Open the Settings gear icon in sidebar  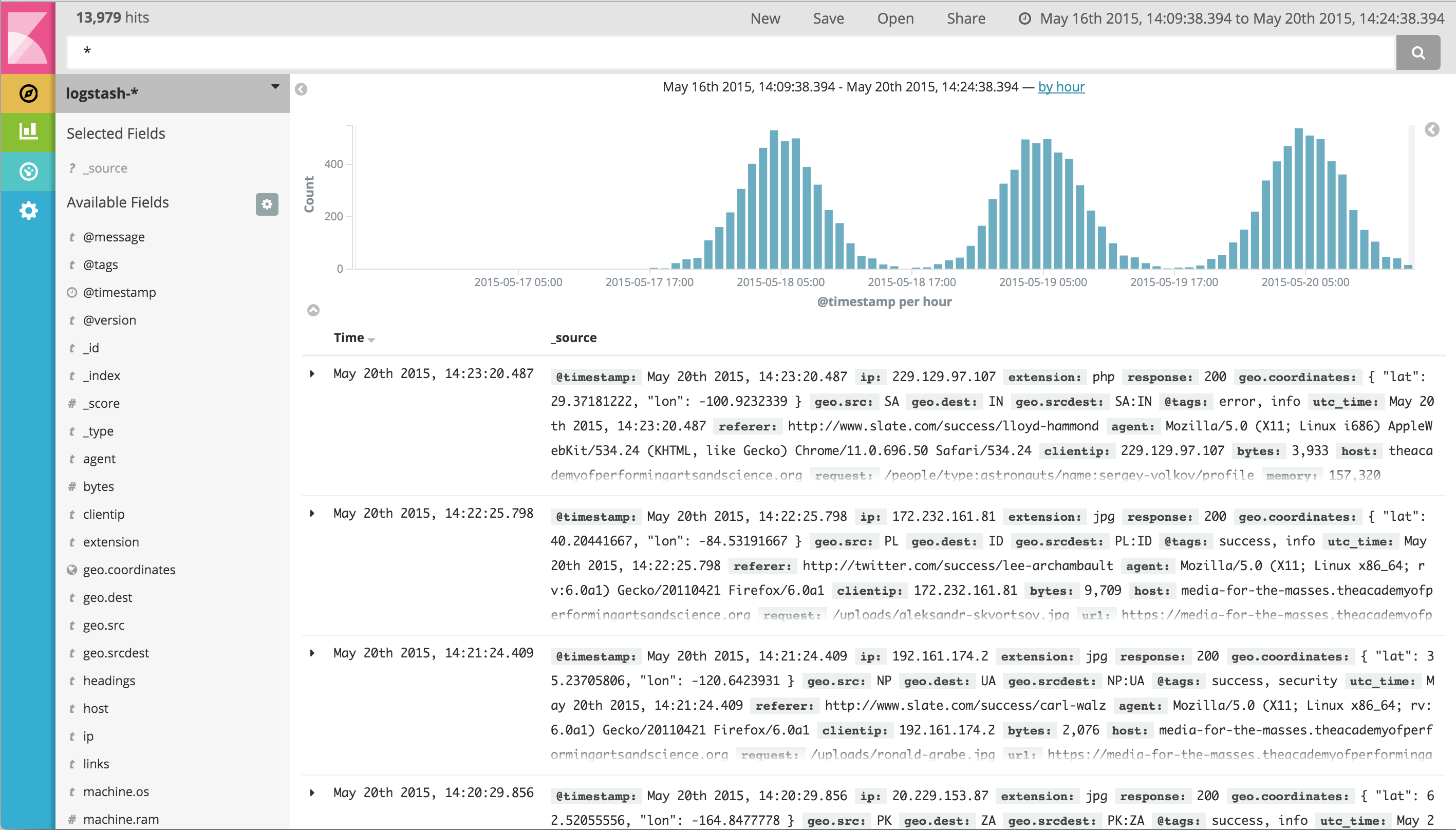click(x=28, y=211)
